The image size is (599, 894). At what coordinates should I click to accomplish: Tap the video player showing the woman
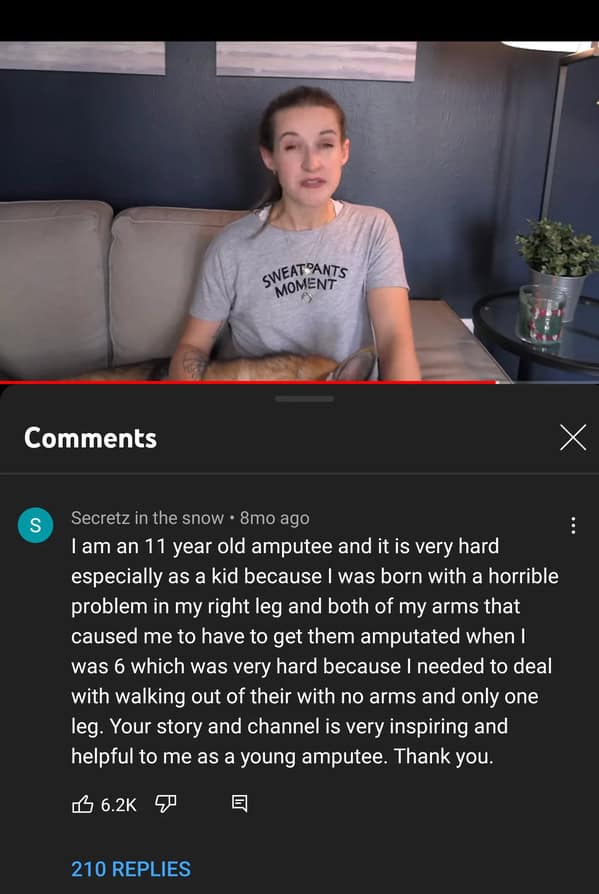[299, 211]
